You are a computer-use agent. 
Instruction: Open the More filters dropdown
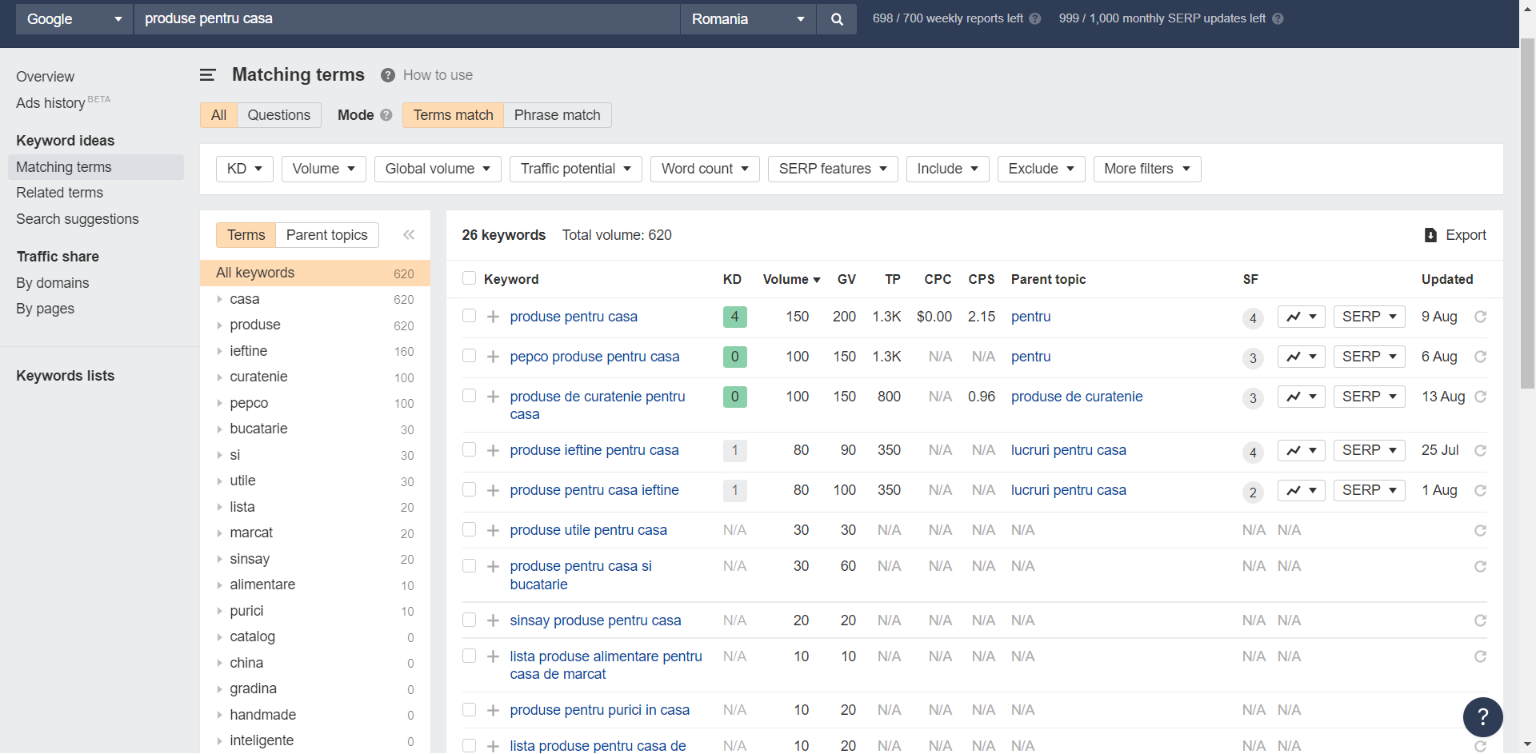(1147, 169)
